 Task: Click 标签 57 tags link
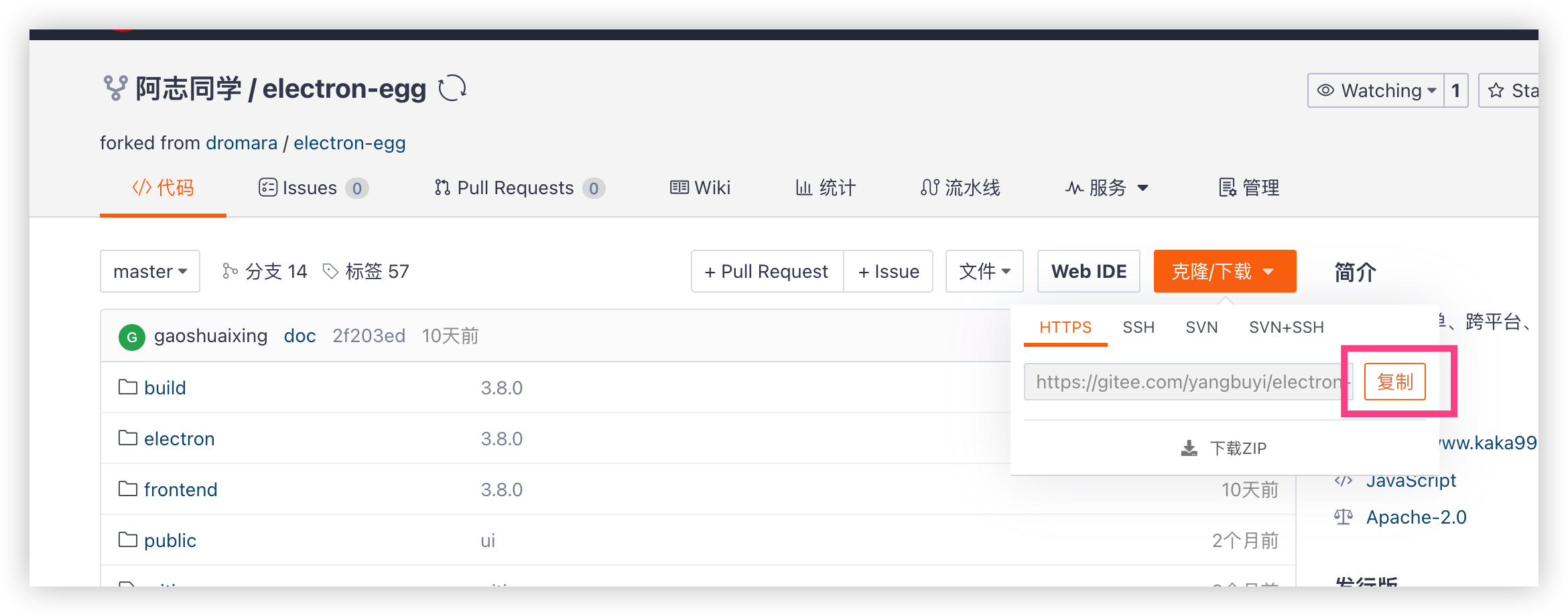(366, 271)
